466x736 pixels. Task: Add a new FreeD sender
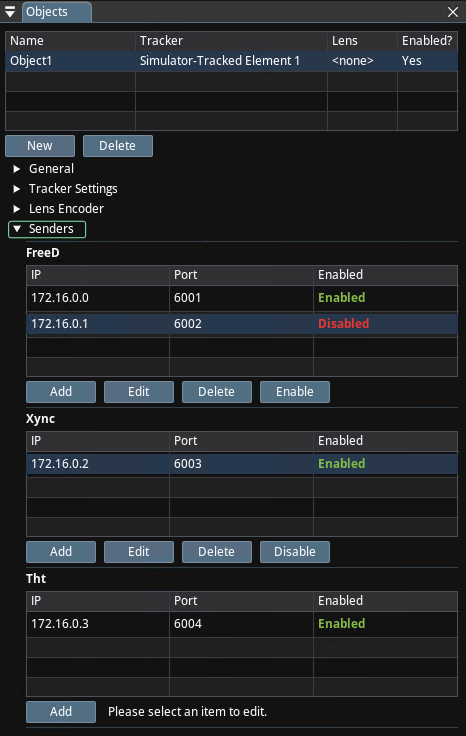click(61, 392)
